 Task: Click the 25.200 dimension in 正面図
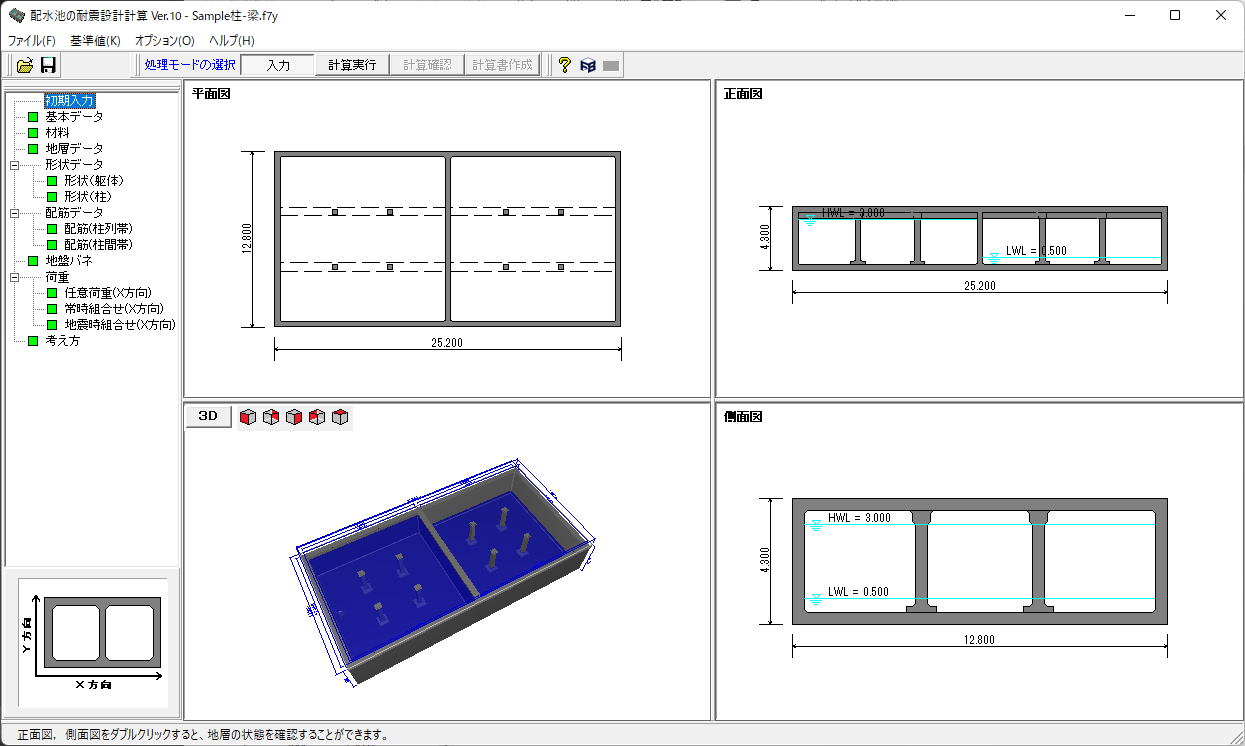(x=980, y=286)
